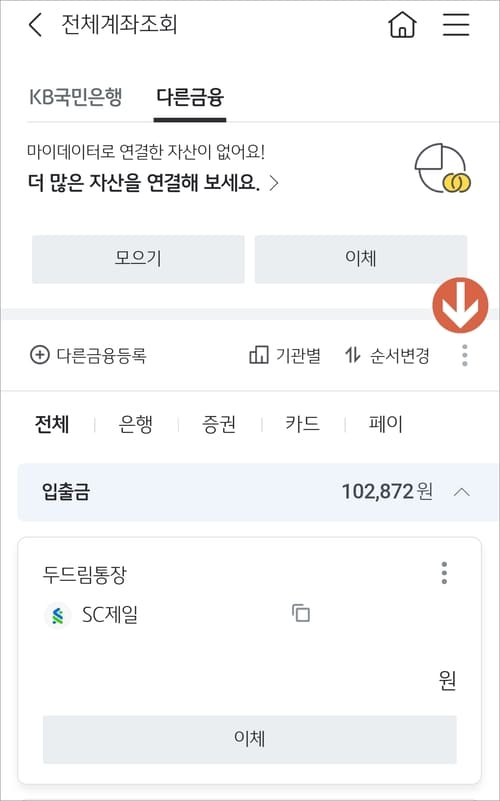Tap the plus icon for 다른금융등록

coord(39,355)
